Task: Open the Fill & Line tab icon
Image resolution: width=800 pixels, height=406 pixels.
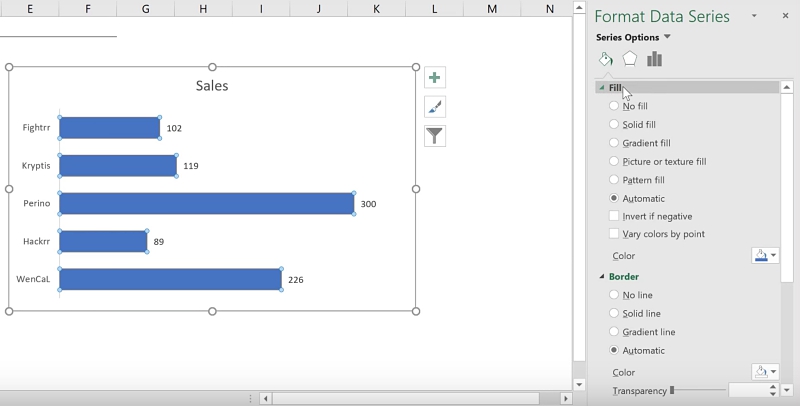Action: click(606, 60)
